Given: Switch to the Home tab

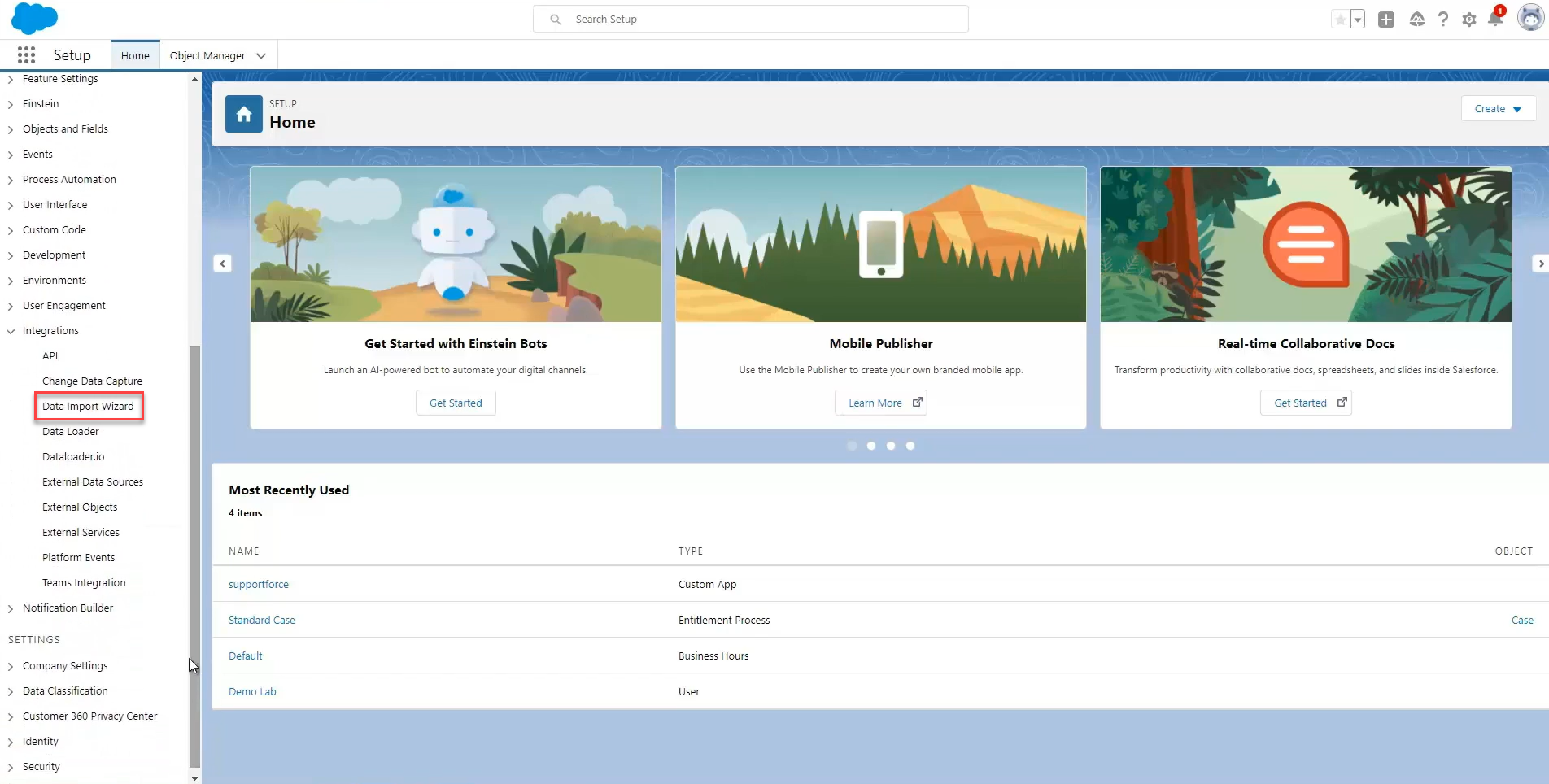Looking at the screenshot, I should tap(135, 55).
